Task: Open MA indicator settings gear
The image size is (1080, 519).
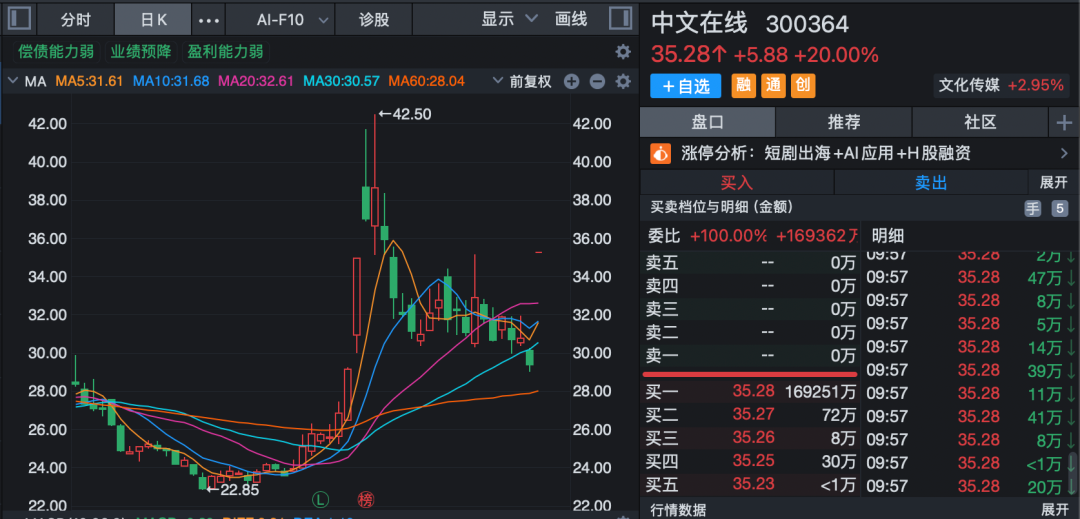Action: pyautogui.click(x=623, y=82)
